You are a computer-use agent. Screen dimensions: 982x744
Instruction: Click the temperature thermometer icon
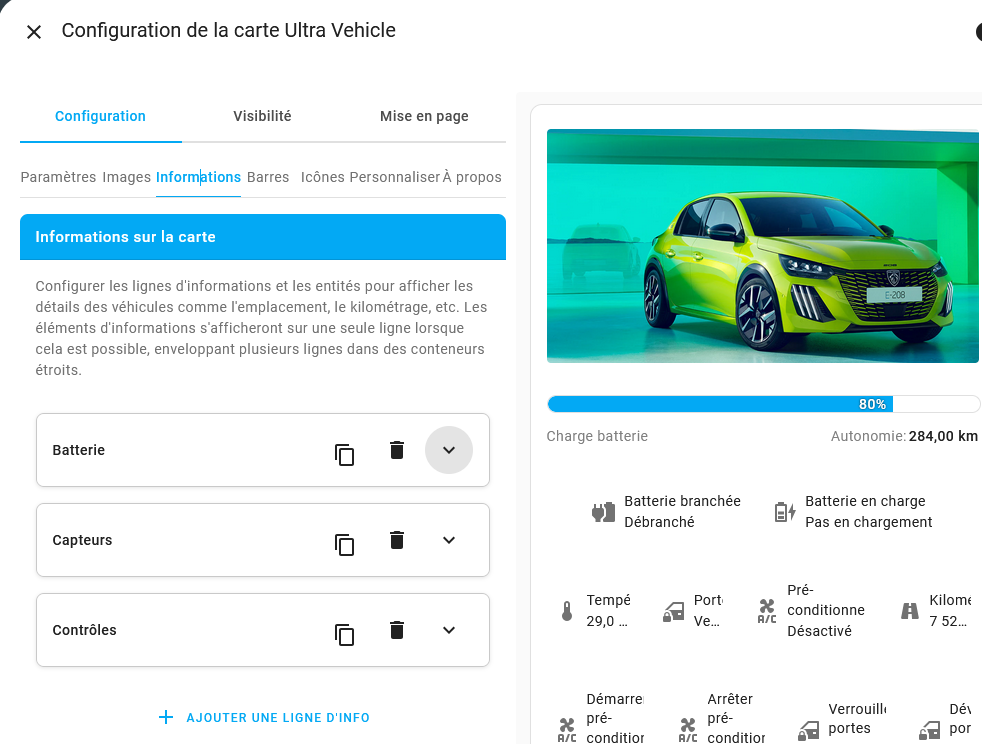tap(567, 611)
